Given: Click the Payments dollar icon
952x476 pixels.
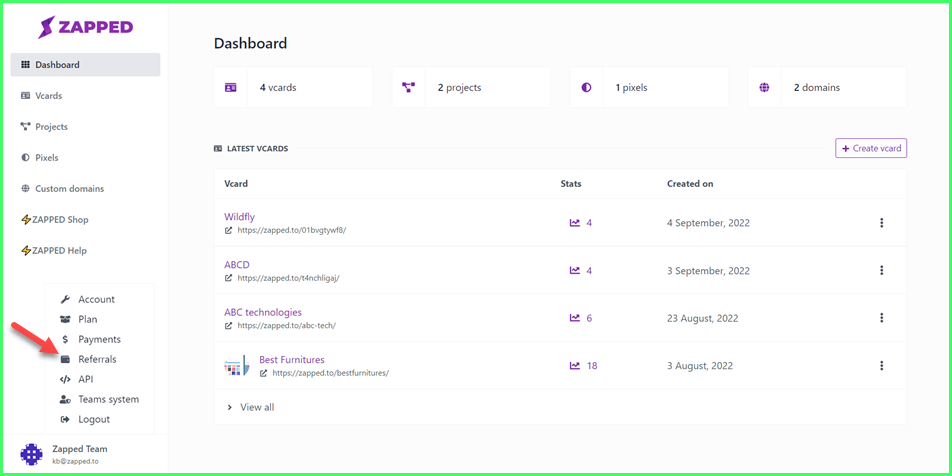Looking at the screenshot, I should coord(66,339).
